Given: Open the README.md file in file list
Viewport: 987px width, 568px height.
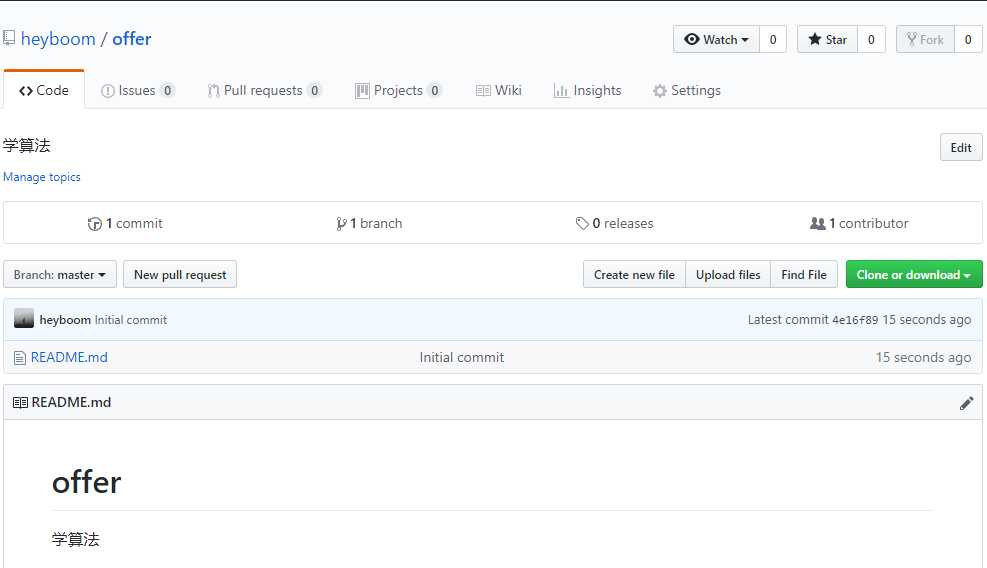Looking at the screenshot, I should pyautogui.click(x=69, y=357).
